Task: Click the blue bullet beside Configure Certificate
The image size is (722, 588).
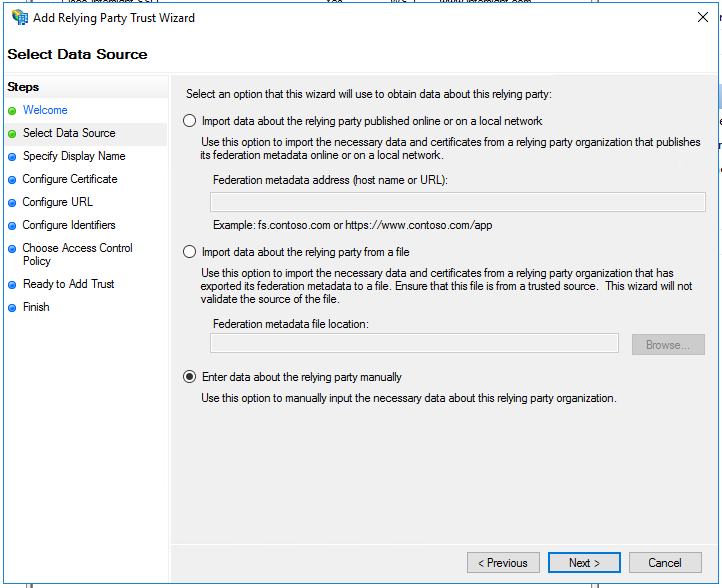Action: click(x=12, y=180)
